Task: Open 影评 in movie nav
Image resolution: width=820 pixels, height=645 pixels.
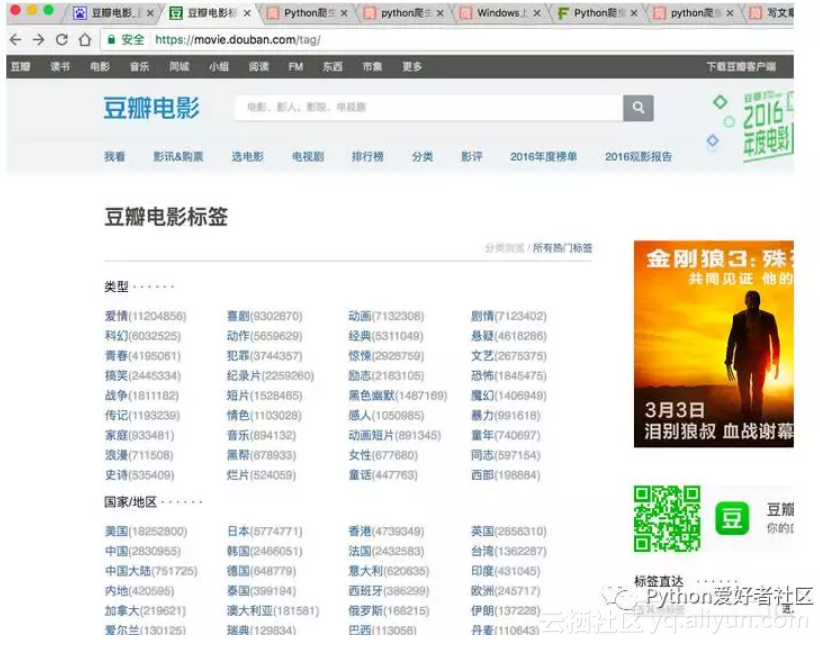Action: [x=472, y=156]
